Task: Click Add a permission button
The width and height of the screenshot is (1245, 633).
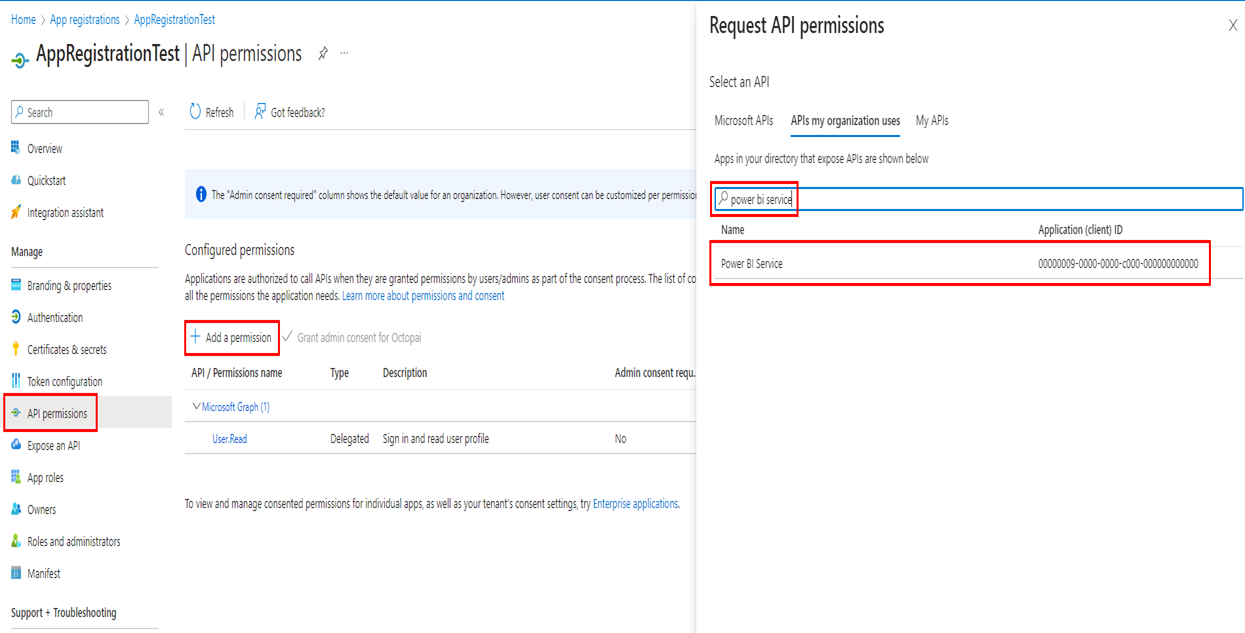Action: 231,338
